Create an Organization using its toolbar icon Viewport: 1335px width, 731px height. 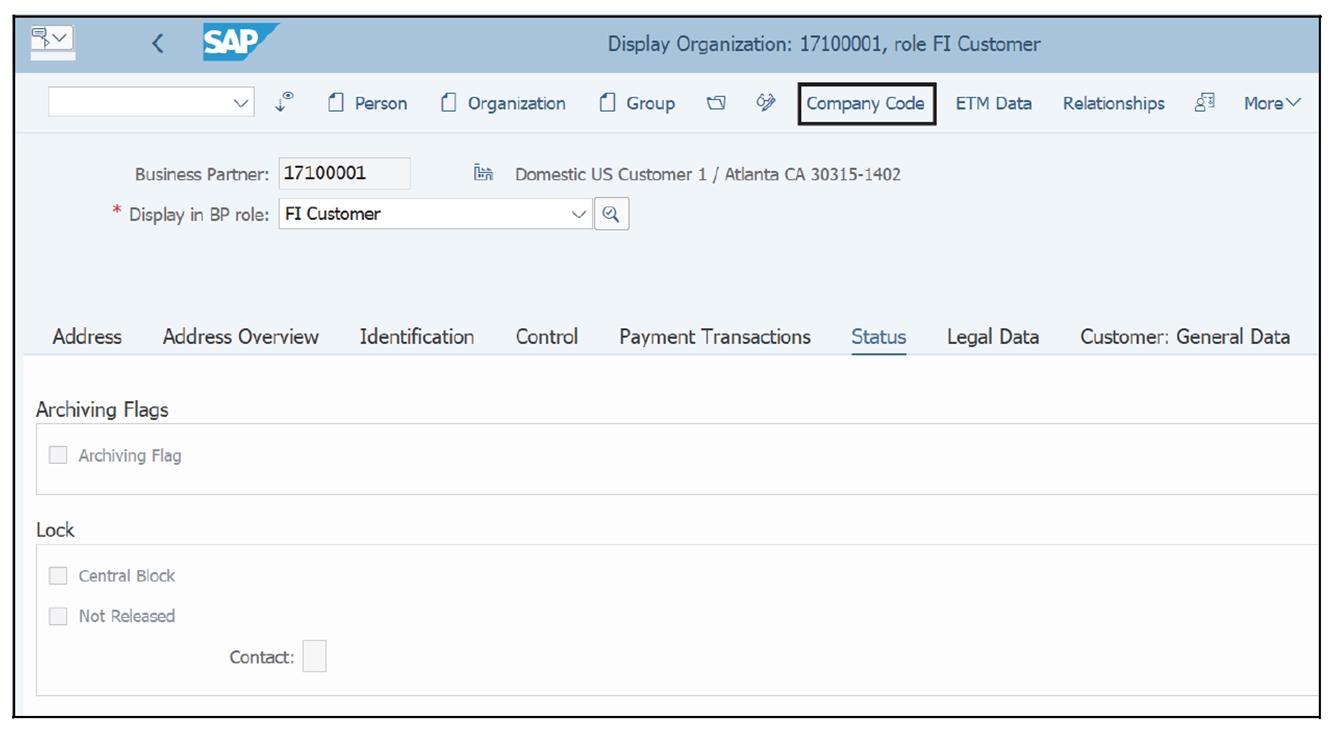tap(449, 103)
